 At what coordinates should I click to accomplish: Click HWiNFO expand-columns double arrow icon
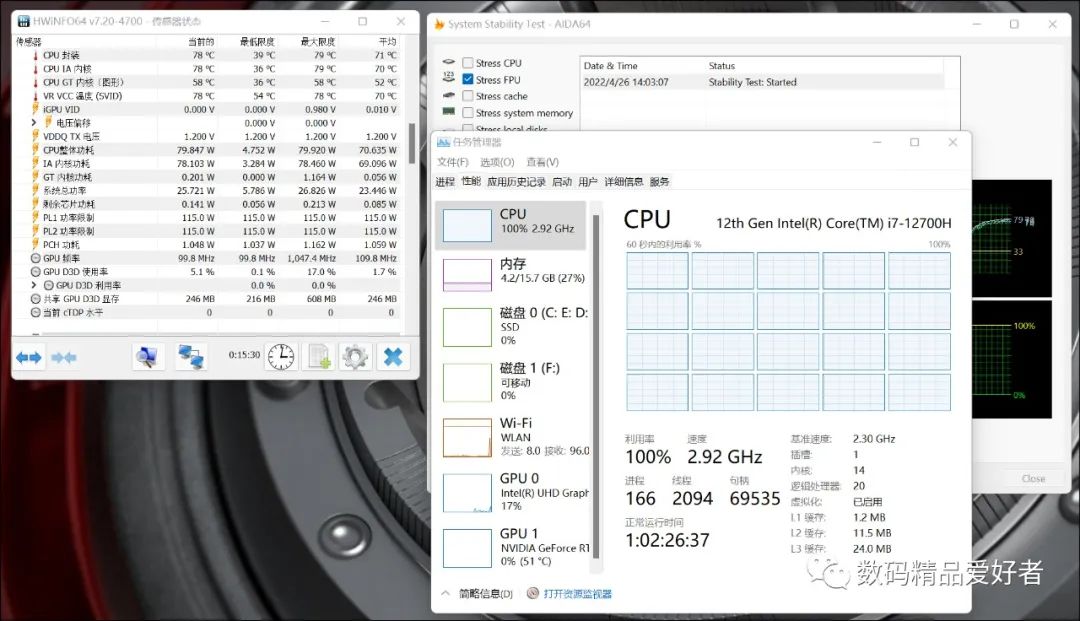(x=28, y=357)
